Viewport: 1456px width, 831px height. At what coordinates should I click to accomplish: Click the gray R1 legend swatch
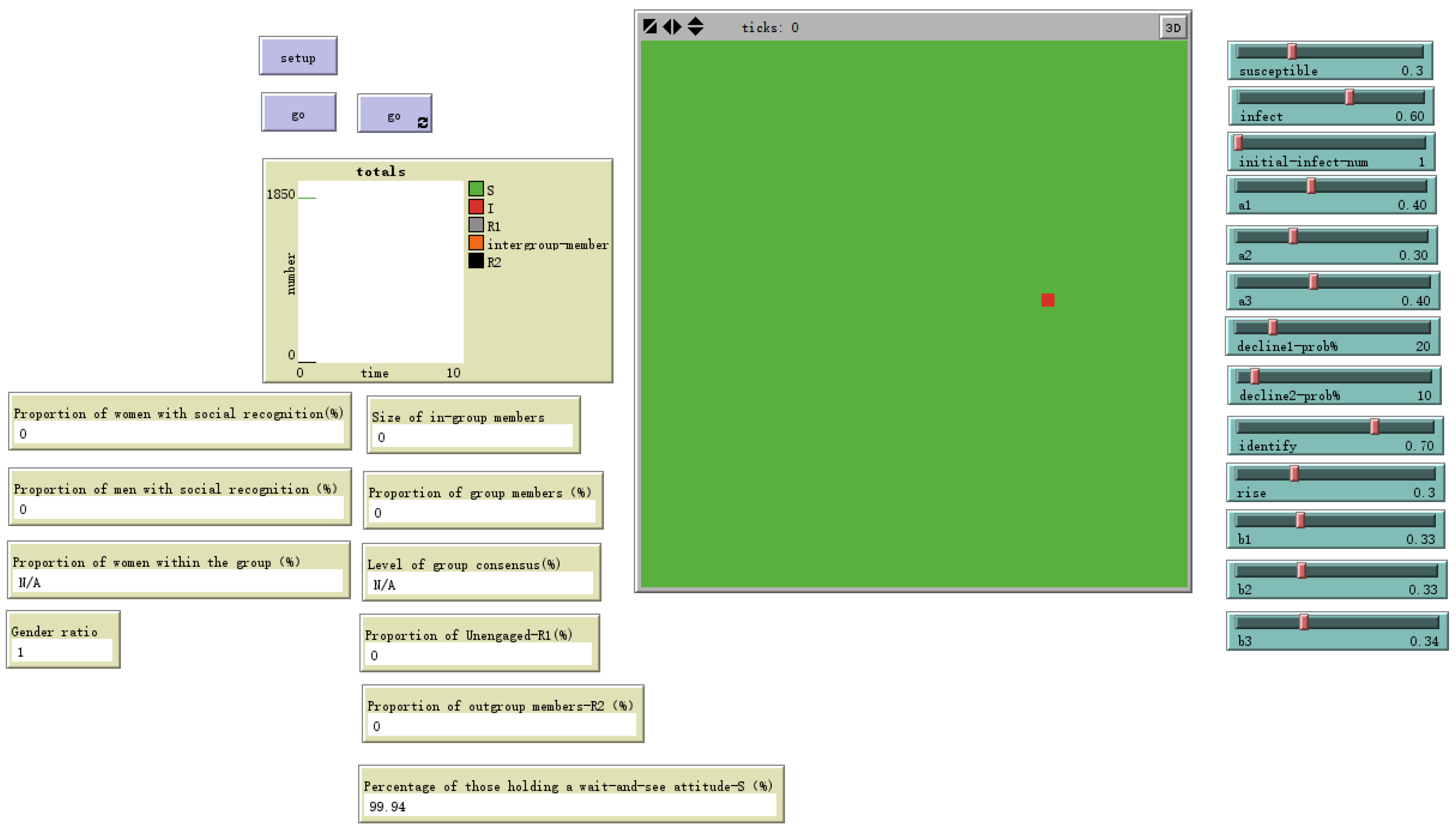point(476,225)
